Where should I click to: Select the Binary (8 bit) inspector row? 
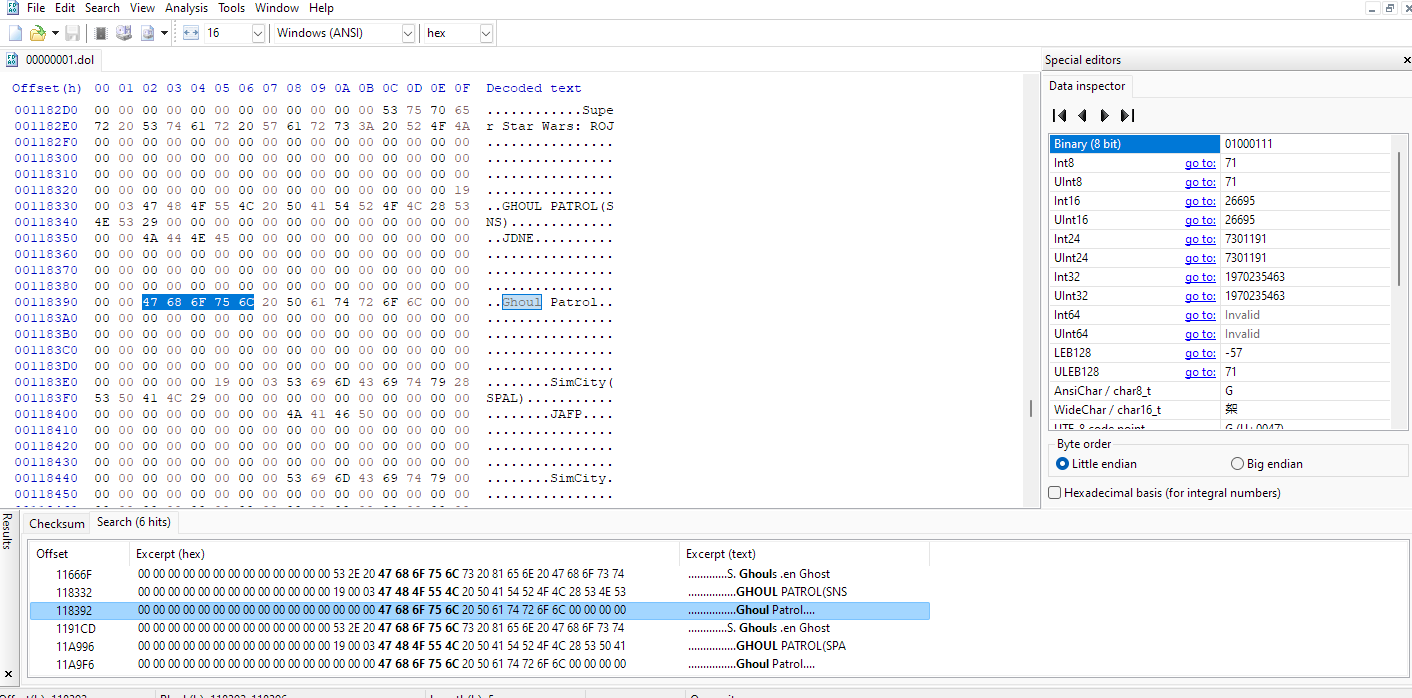[x=1219, y=144]
